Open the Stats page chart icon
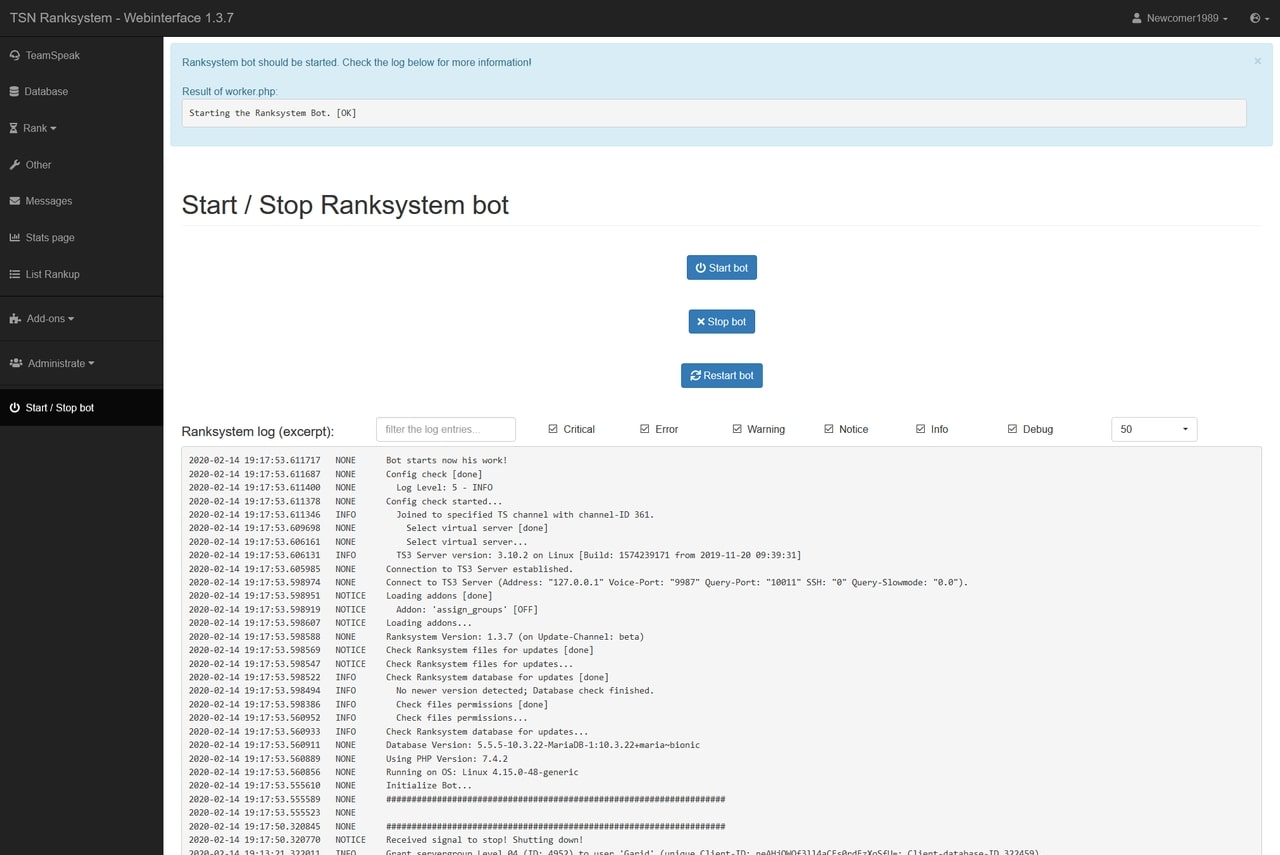Image resolution: width=1280 pixels, height=855 pixels. point(14,237)
